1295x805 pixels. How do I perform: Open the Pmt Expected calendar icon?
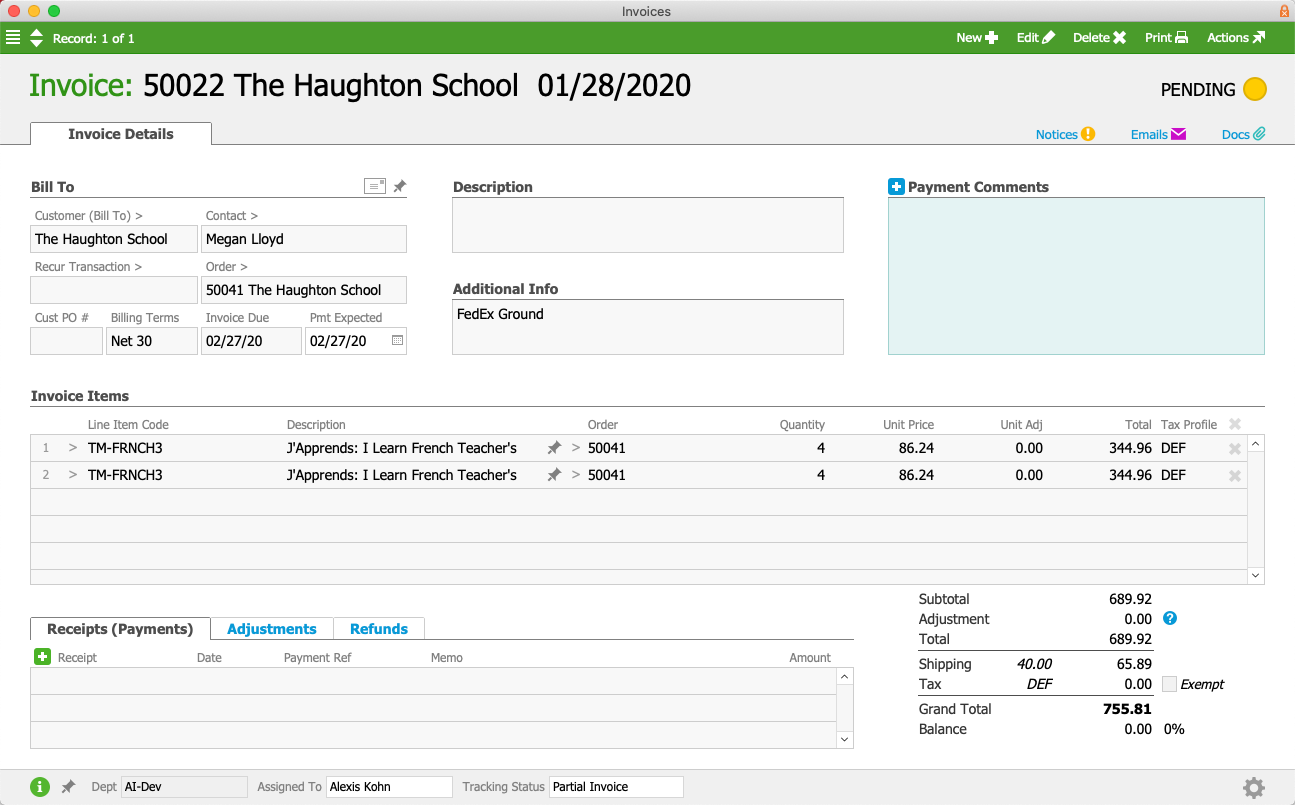397,341
